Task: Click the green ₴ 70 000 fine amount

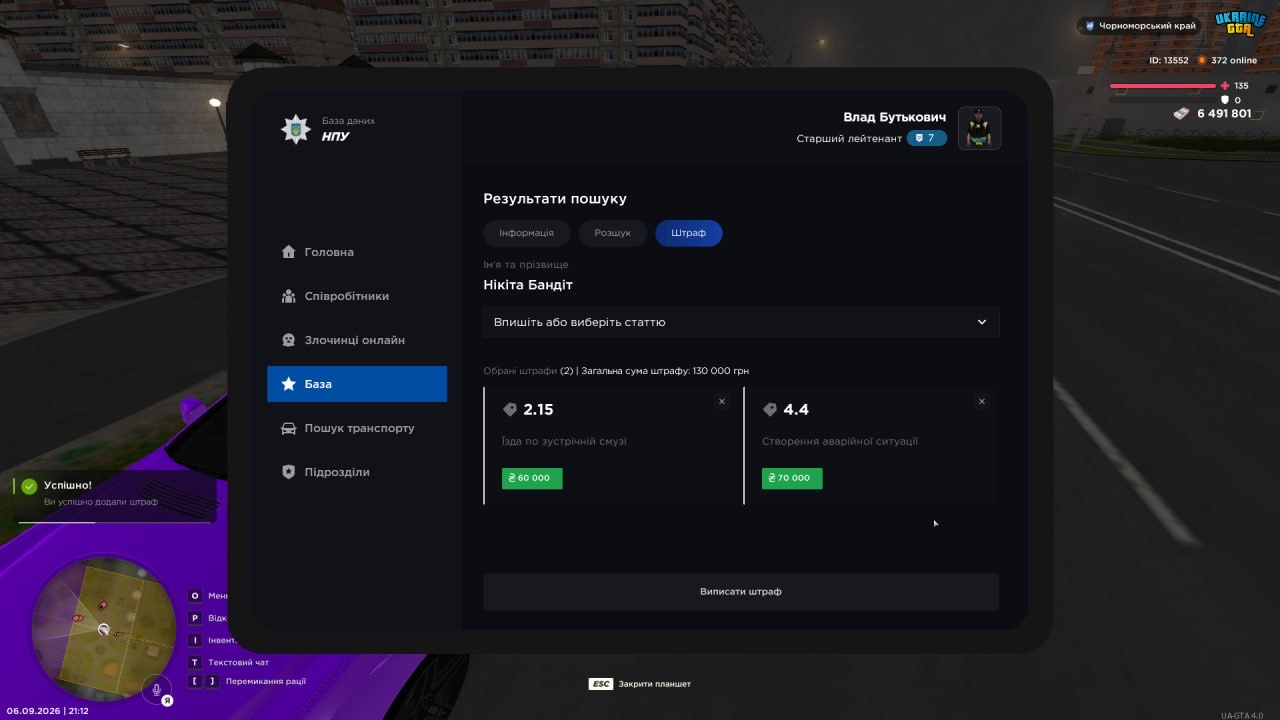Action: (x=792, y=478)
